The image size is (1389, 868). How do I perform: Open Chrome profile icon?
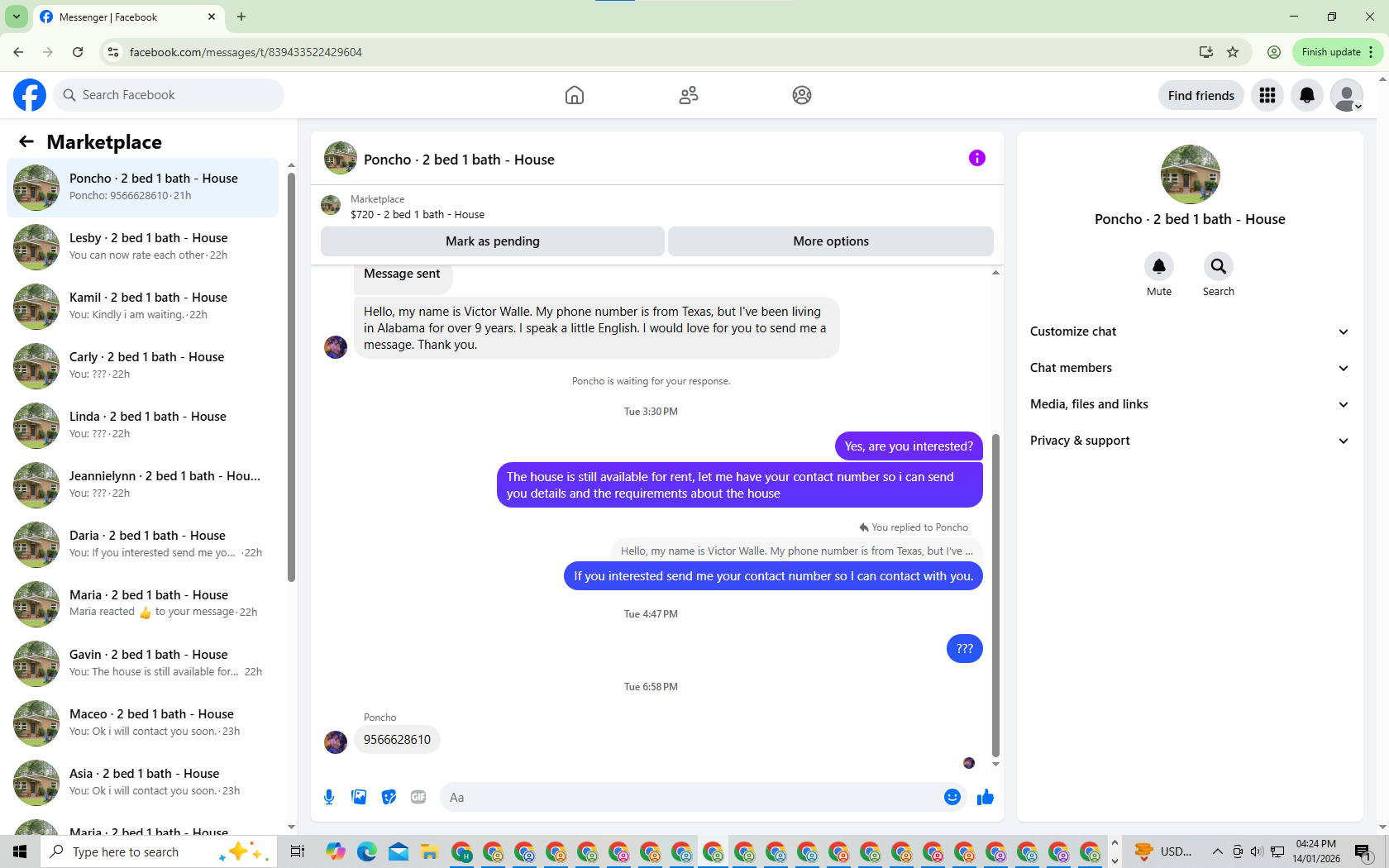(x=1274, y=52)
